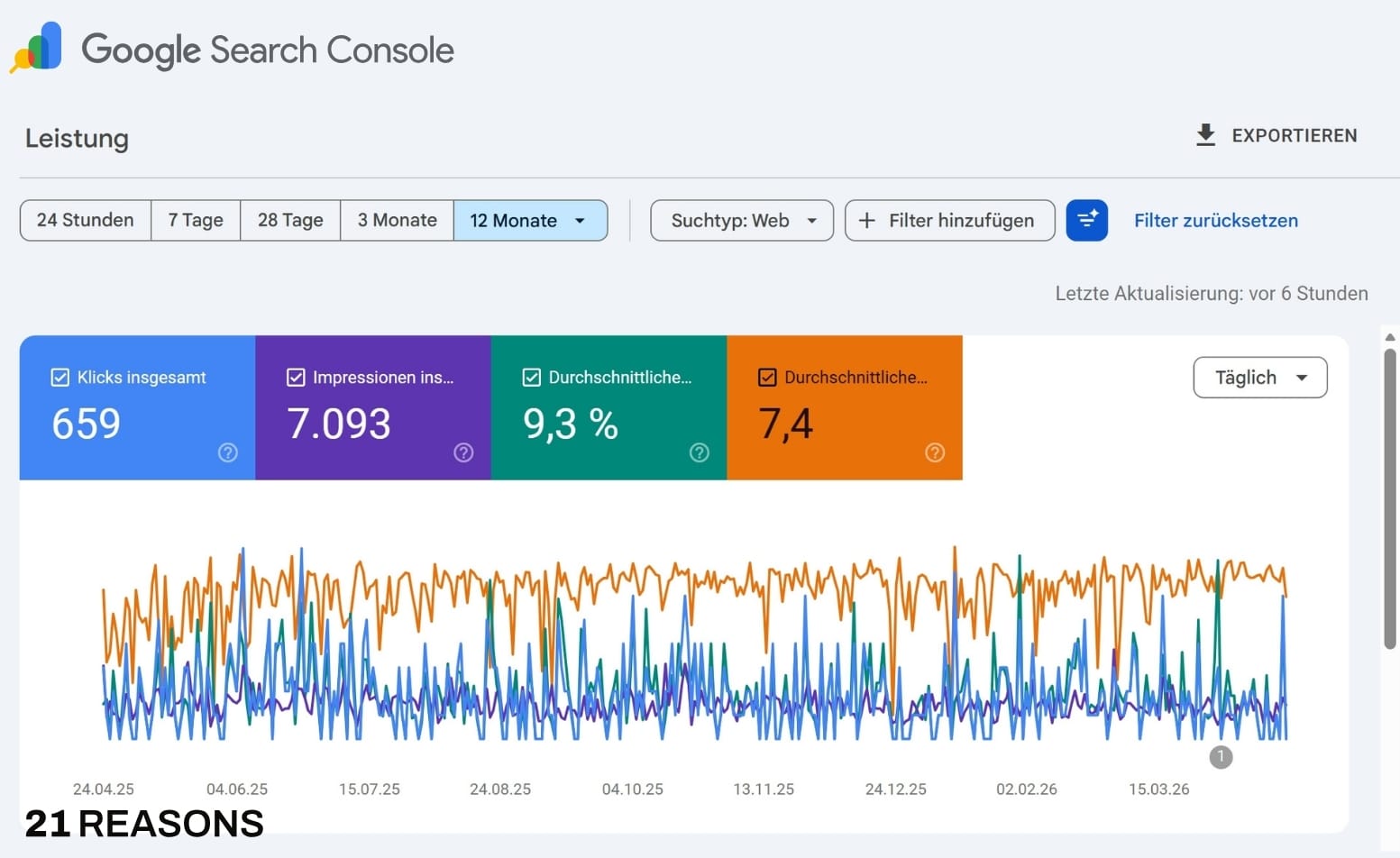Click the vertical scrollbar thumb
This screenshot has width=1400, height=858.
[x=1390, y=498]
